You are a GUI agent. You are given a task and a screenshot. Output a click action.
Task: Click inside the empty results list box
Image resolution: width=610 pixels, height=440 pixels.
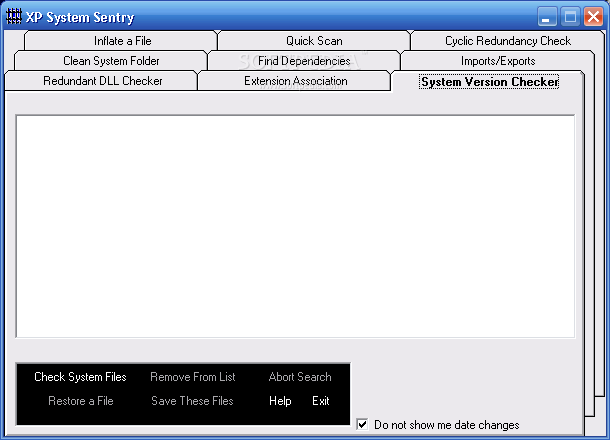click(x=295, y=226)
